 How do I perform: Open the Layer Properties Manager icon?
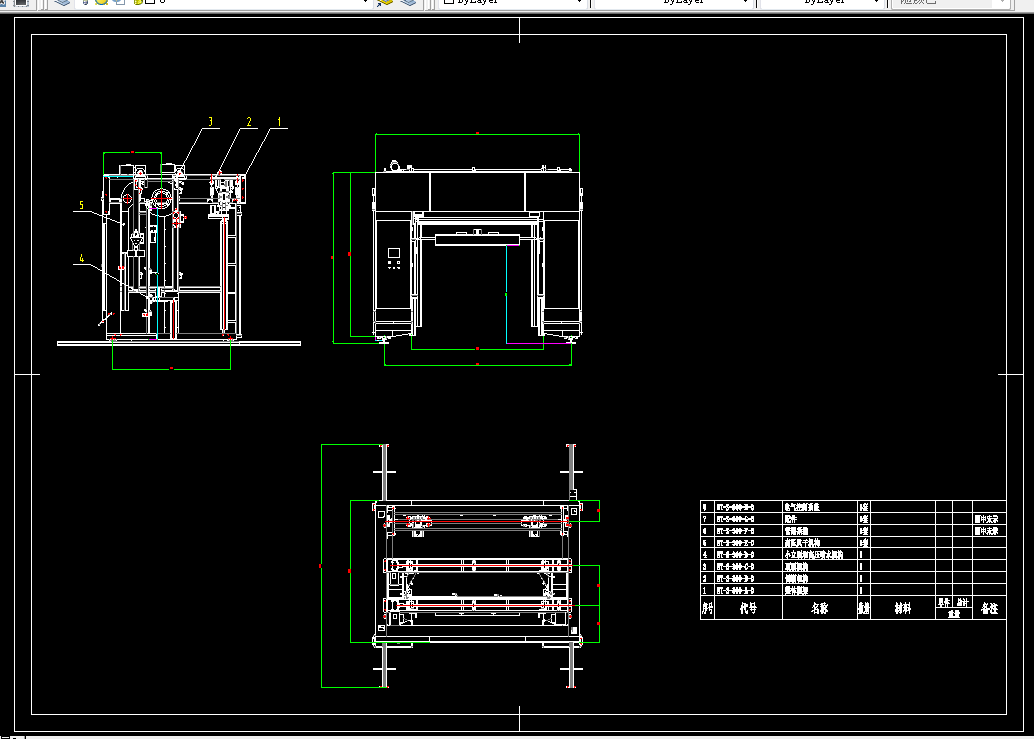coord(63,2)
